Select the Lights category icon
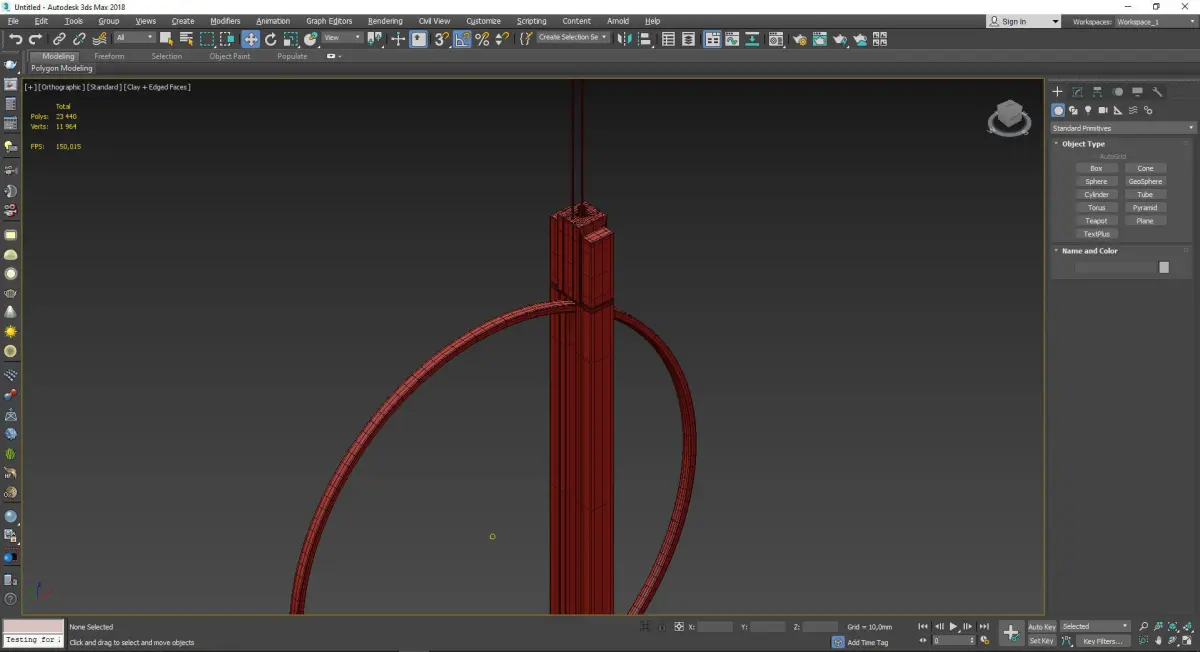 coord(1088,110)
